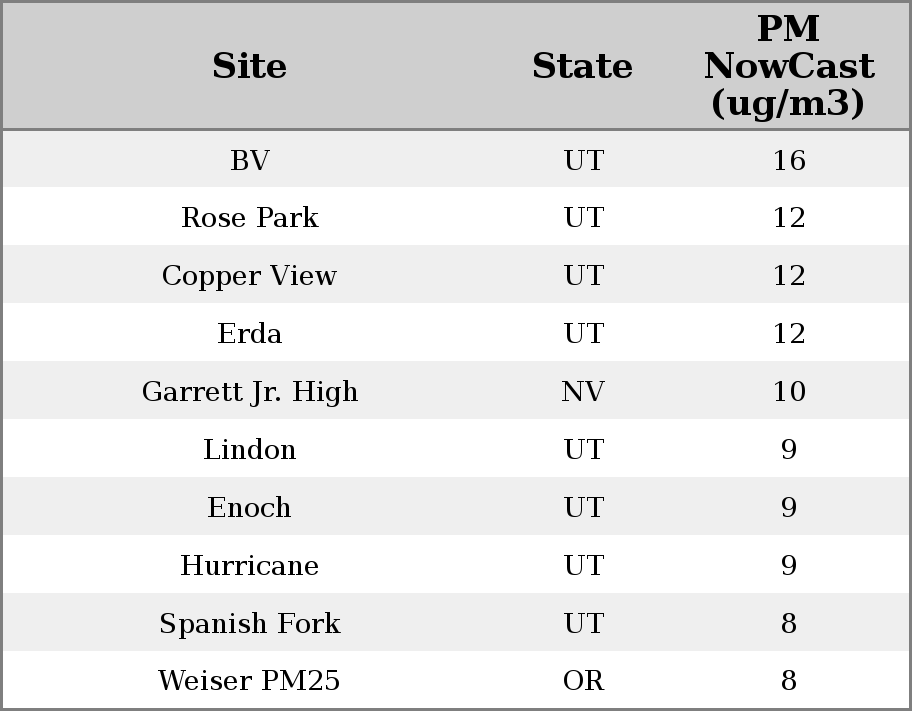Click the PM NowCast column header
The image size is (912, 711).
tap(788, 66)
